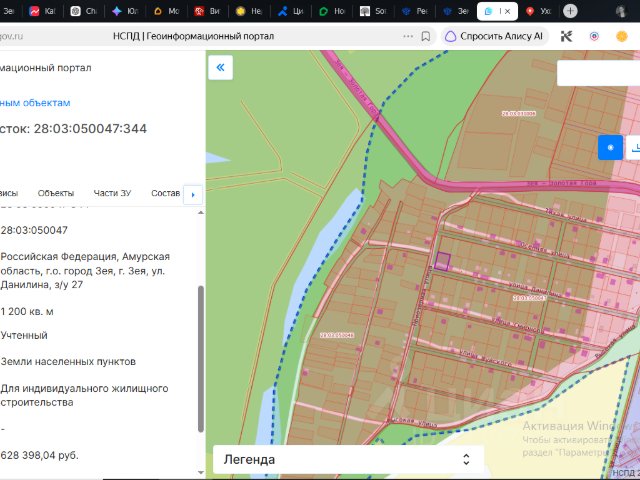
Task: Select the highlighted purple parcel on map
Action: (442, 261)
